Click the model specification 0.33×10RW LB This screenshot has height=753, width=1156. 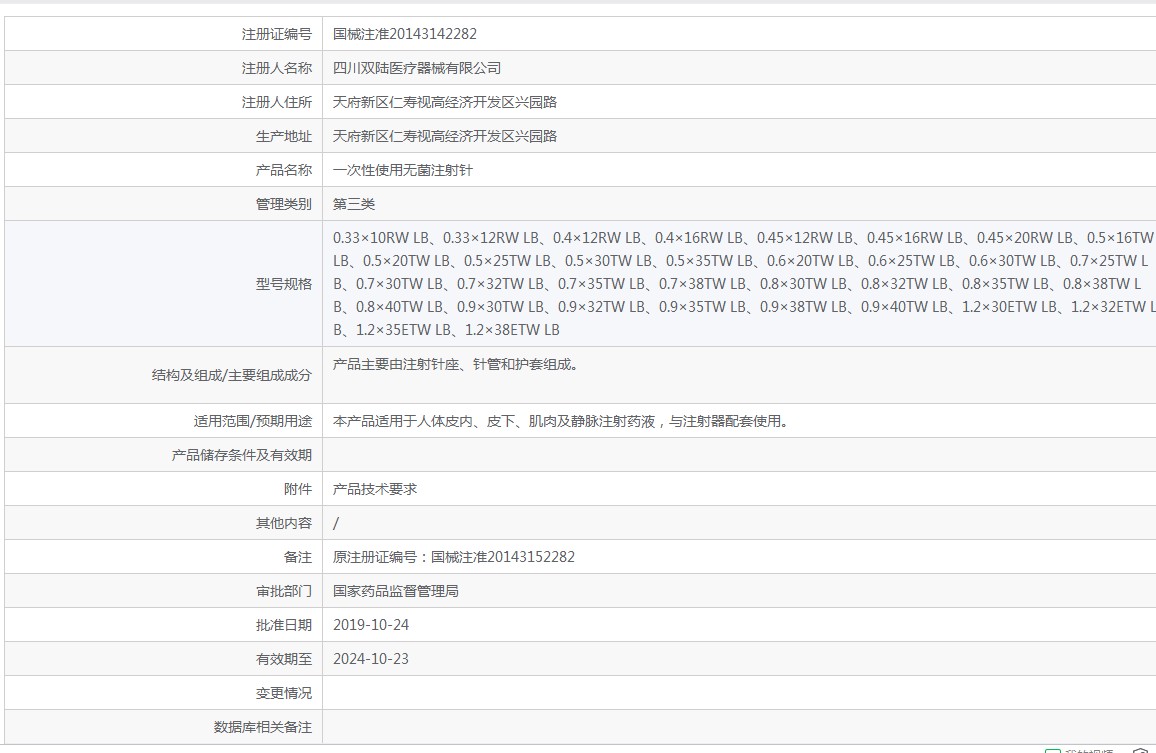click(x=380, y=237)
